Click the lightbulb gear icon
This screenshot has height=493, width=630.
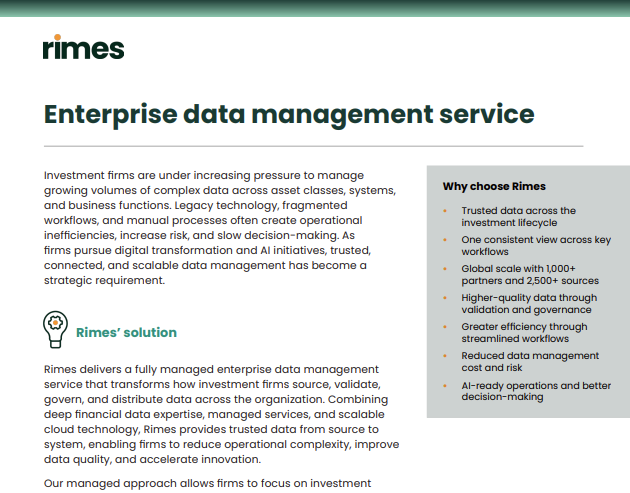tap(55, 329)
